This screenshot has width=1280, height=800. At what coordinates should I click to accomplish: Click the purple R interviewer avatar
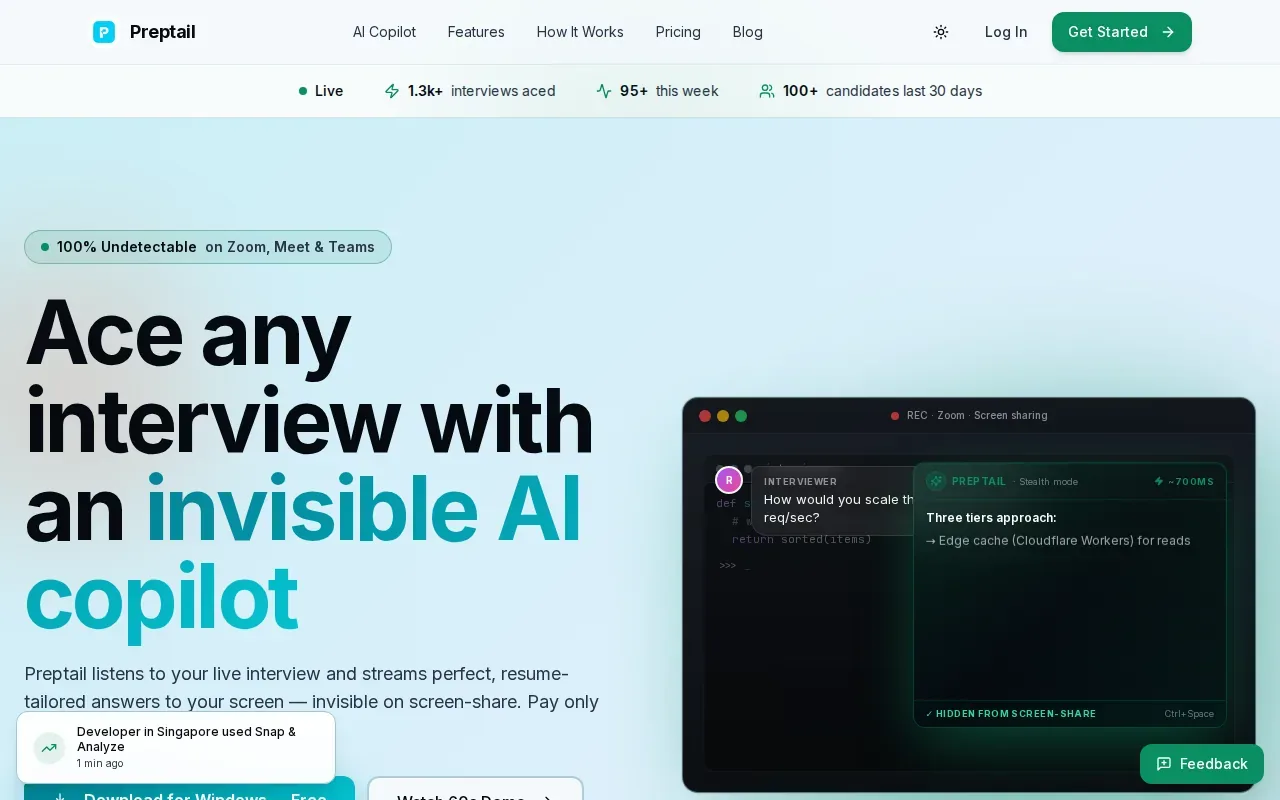click(729, 480)
